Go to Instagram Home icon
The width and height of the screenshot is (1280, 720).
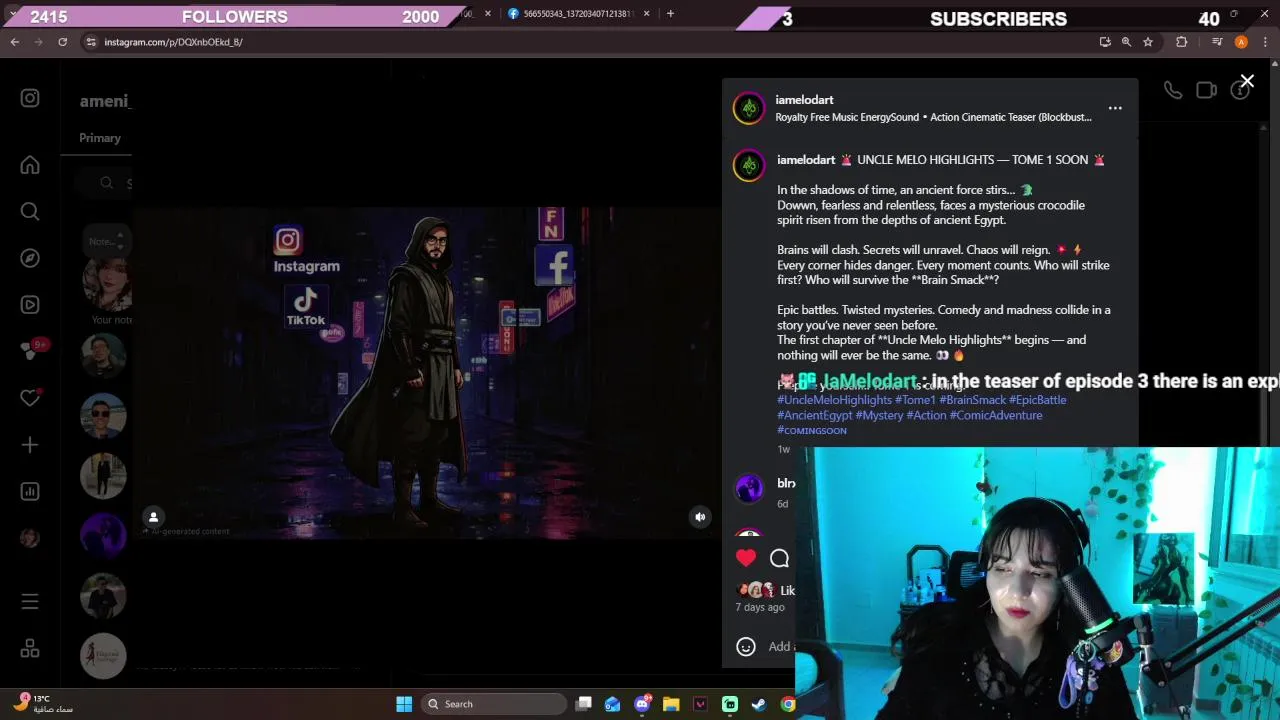(30, 165)
